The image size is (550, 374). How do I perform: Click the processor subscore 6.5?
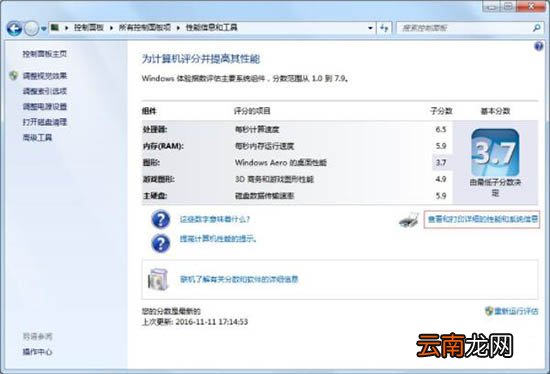click(x=441, y=129)
